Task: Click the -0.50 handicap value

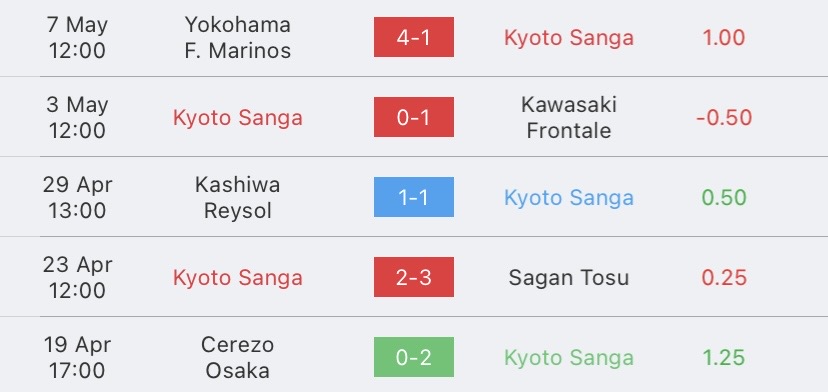Action: point(723,117)
